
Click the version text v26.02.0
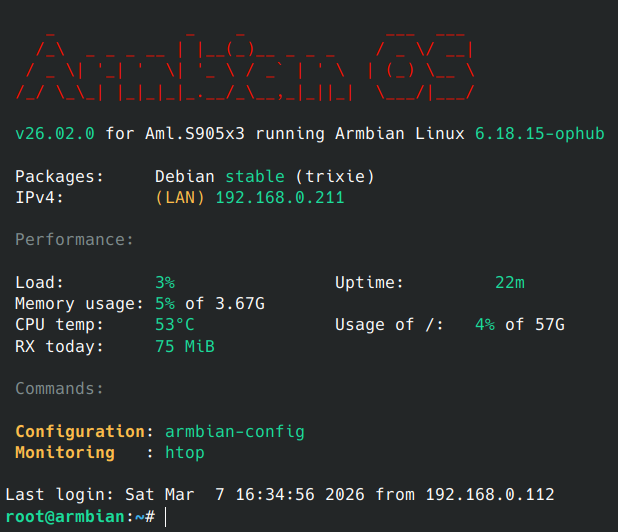tap(55, 134)
